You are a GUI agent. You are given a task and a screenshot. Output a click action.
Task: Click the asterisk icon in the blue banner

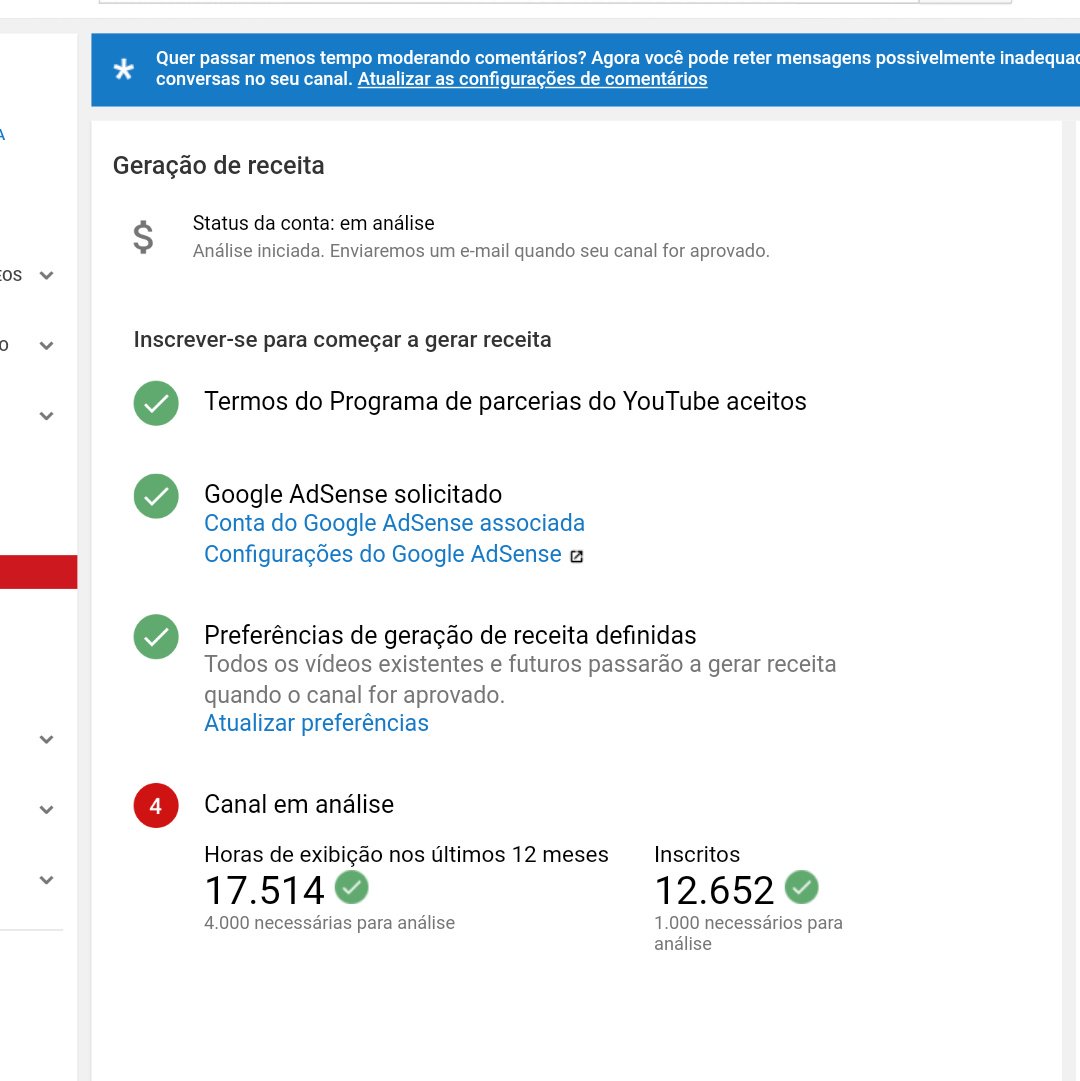[x=124, y=69]
